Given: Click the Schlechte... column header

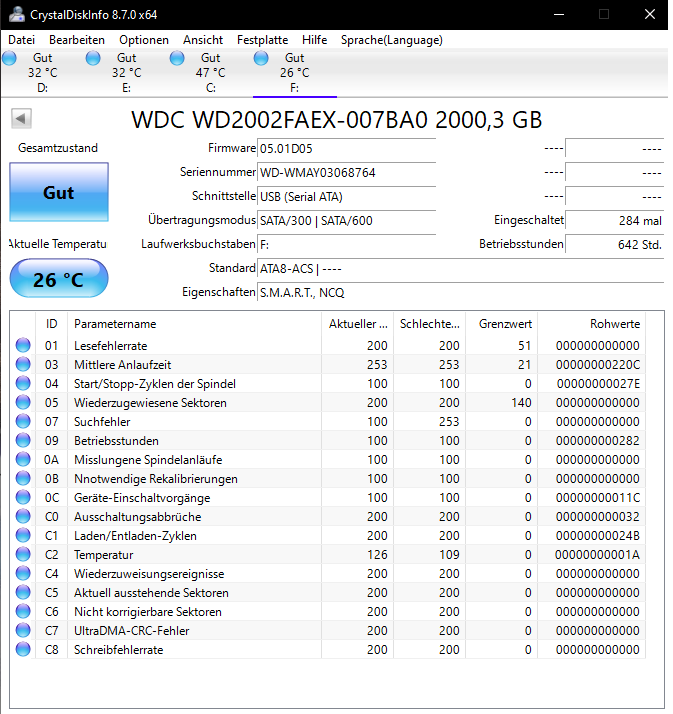Looking at the screenshot, I should [x=430, y=324].
